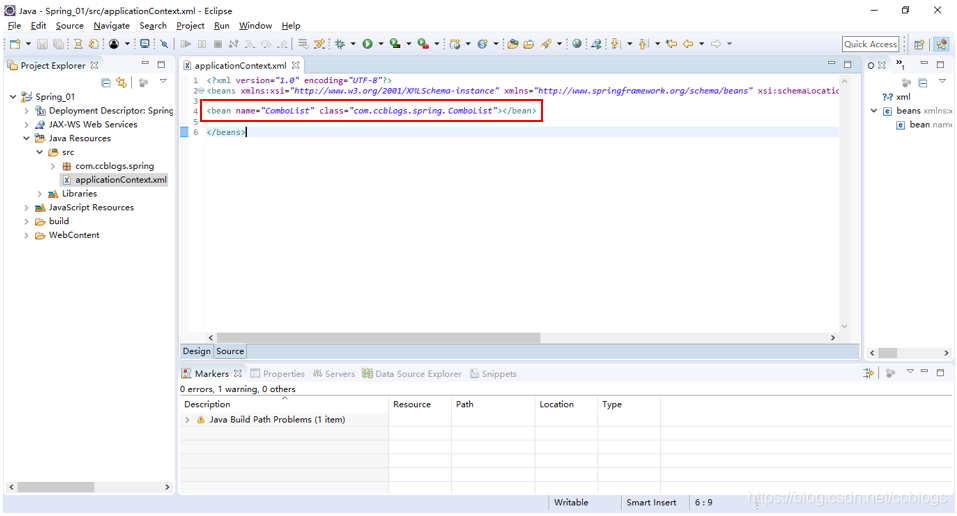This screenshot has width=957, height=516.
Task: Expand JAX-WS Web Services node
Action: [x=26, y=125]
